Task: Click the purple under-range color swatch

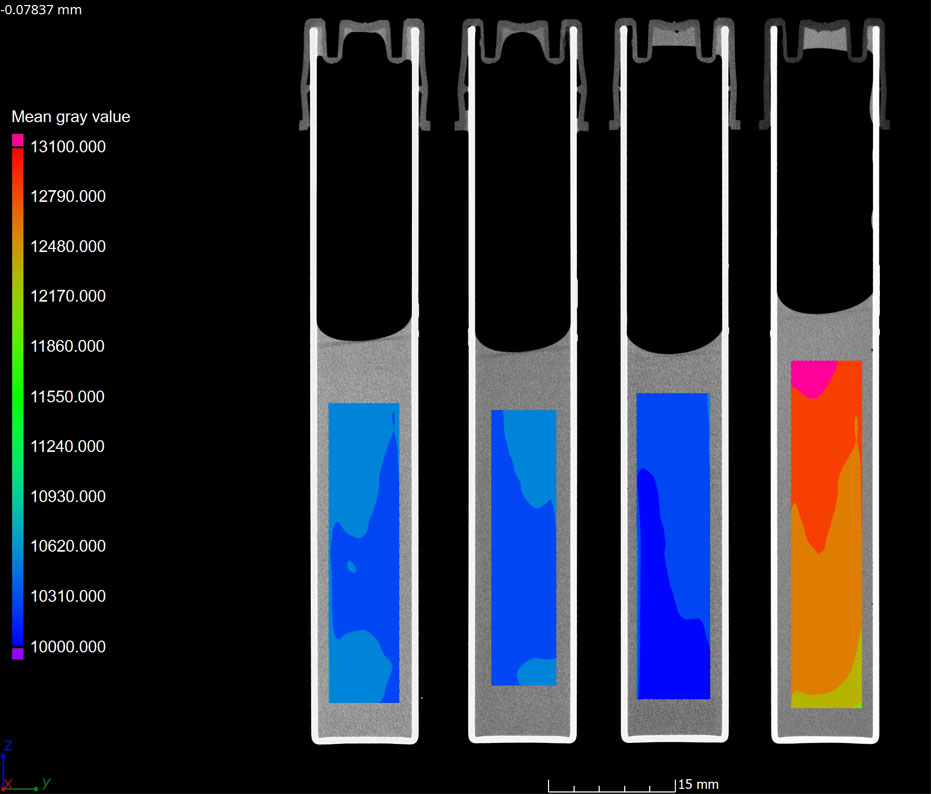Action: pyautogui.click(x=18, y=653)
